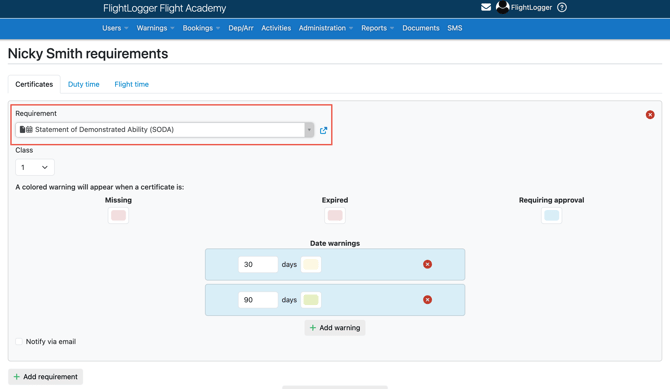The width and height of the screenshot is (670, 389).
Task: Change the 30 days warning color swatch
Action: (311, 265)
